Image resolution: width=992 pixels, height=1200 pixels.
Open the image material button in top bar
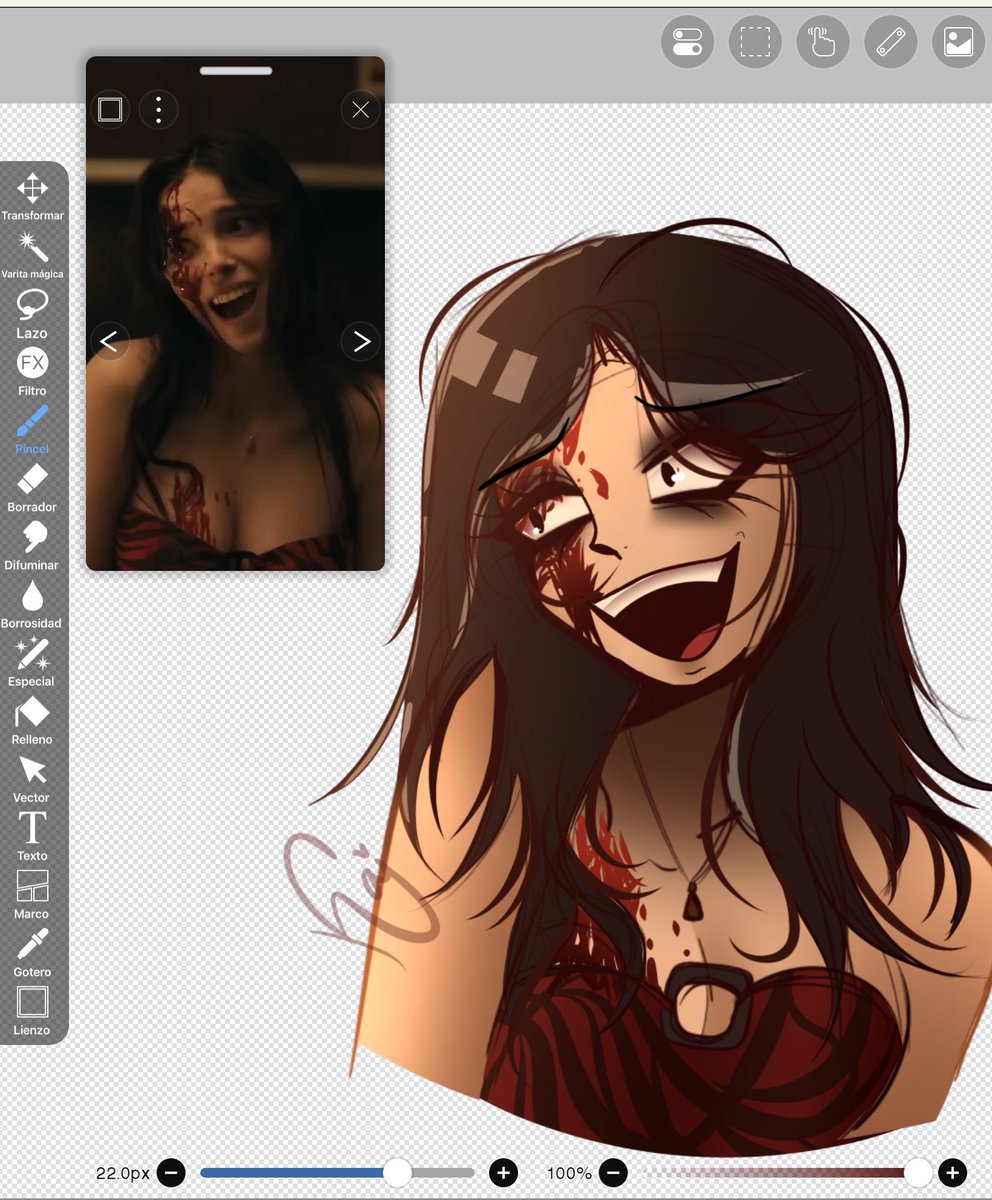click(x=958, y=42)
